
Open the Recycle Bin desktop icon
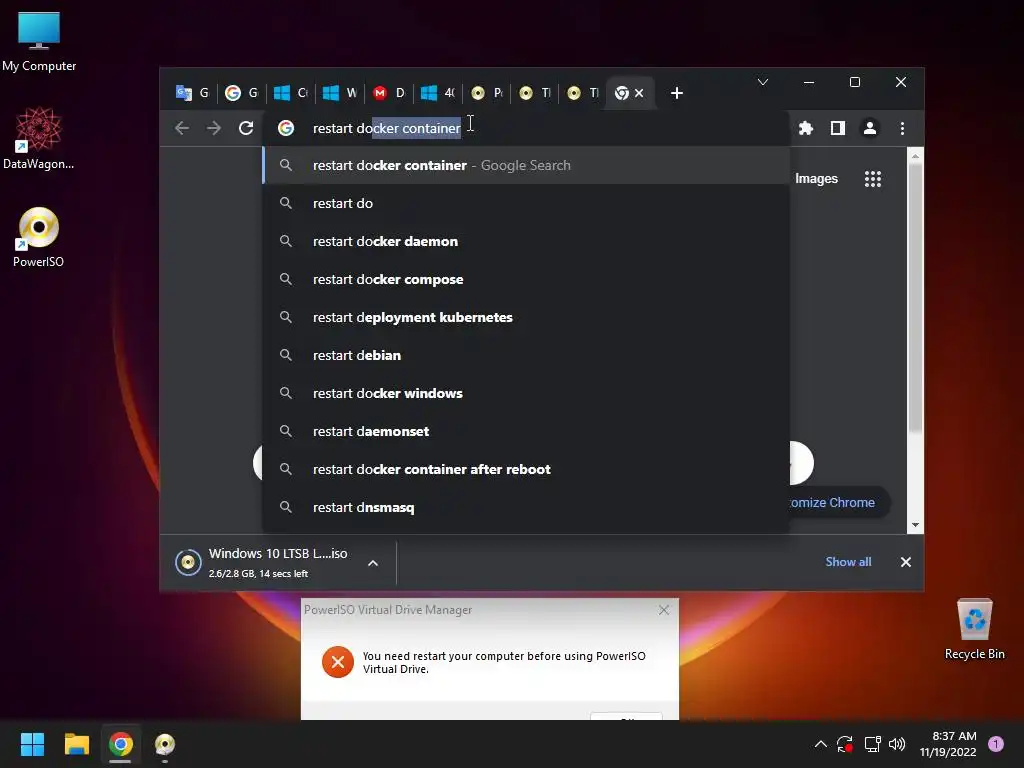click(974, 628)
